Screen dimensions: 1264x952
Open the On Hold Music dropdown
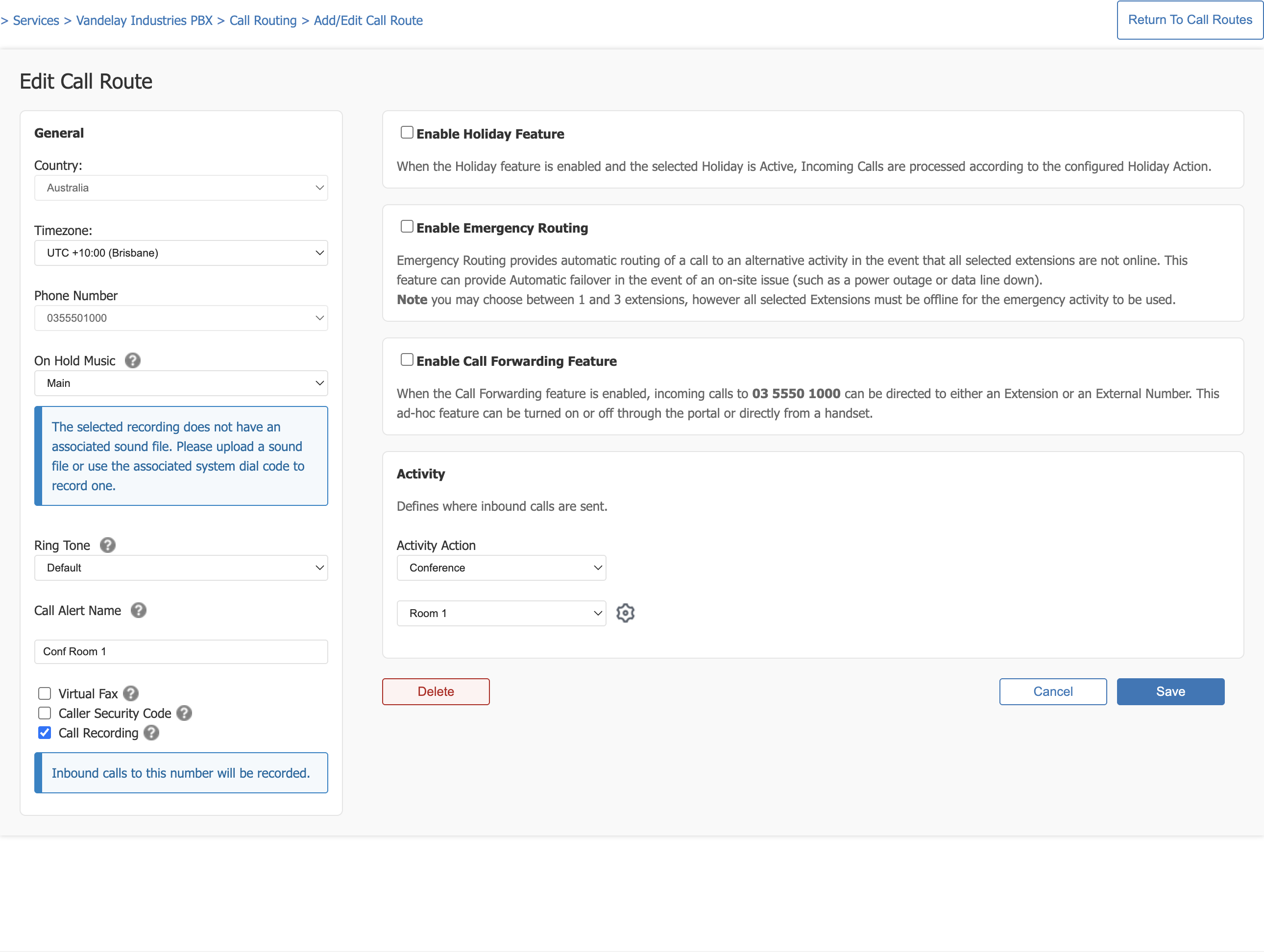(181, 382)
